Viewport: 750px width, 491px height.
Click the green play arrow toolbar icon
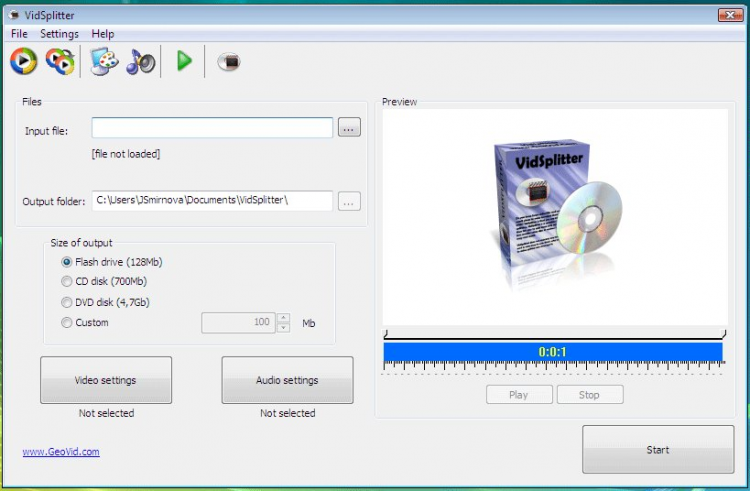[x=184, y=61]
